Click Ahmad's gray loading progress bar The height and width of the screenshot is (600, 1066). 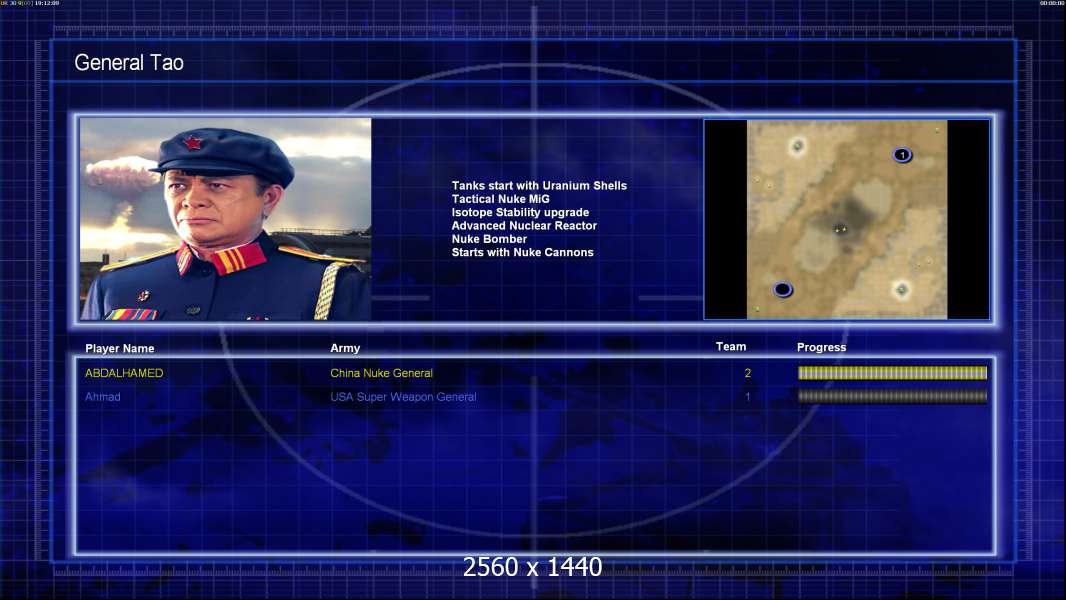tap(892, 396)
